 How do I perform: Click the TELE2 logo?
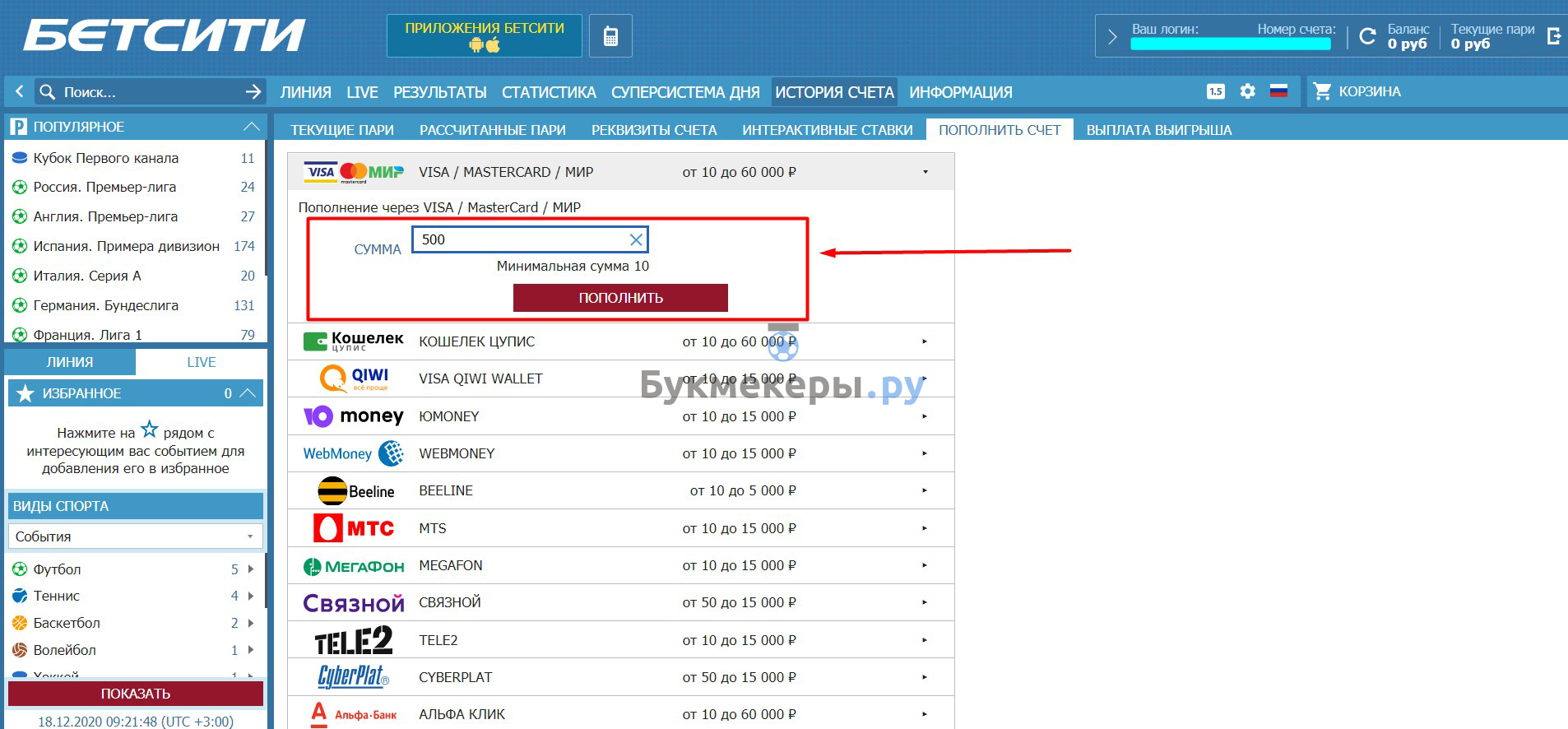click(x=354, y=640)
